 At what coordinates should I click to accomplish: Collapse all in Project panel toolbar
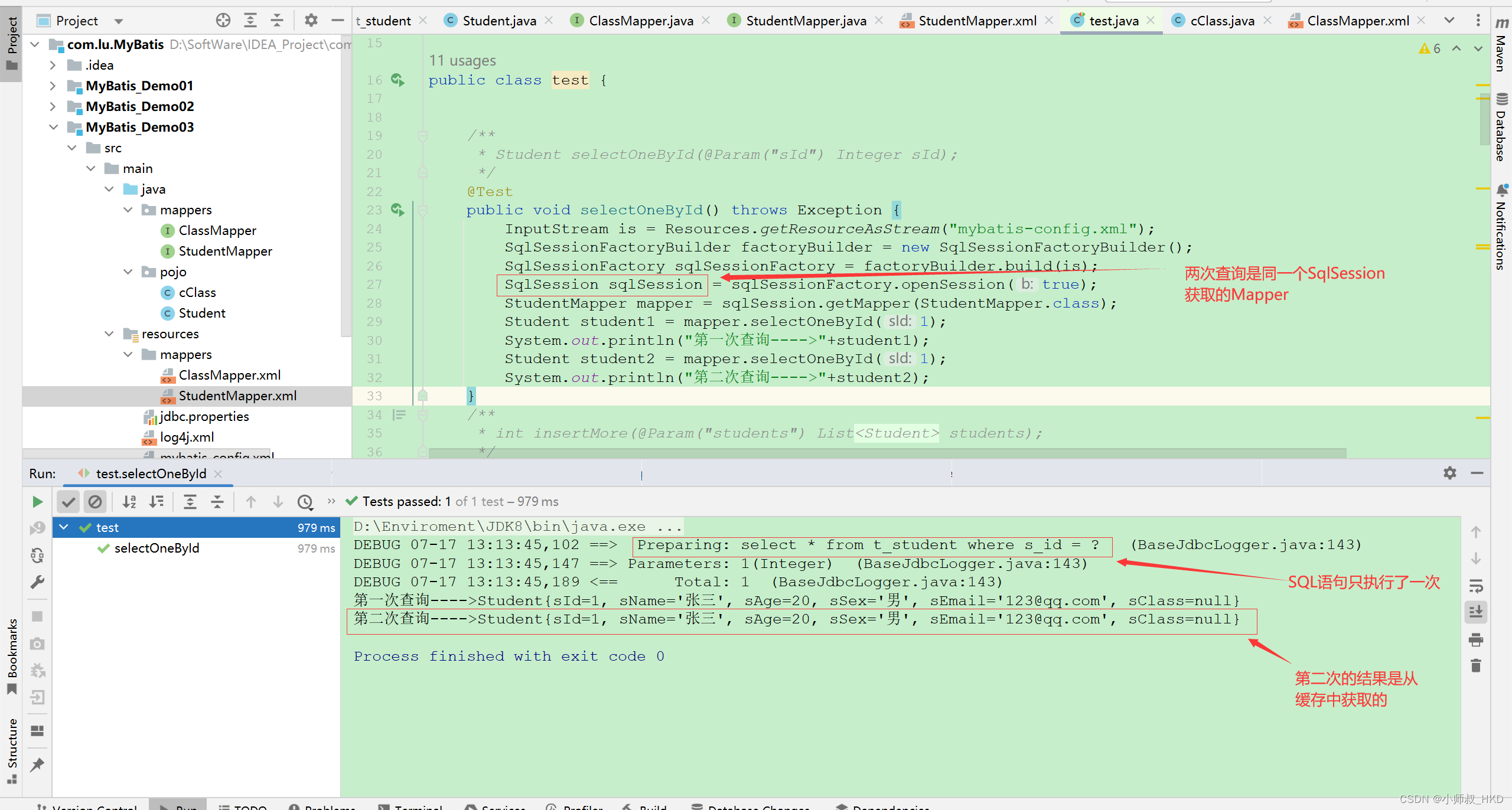click(x=277, y=21)
